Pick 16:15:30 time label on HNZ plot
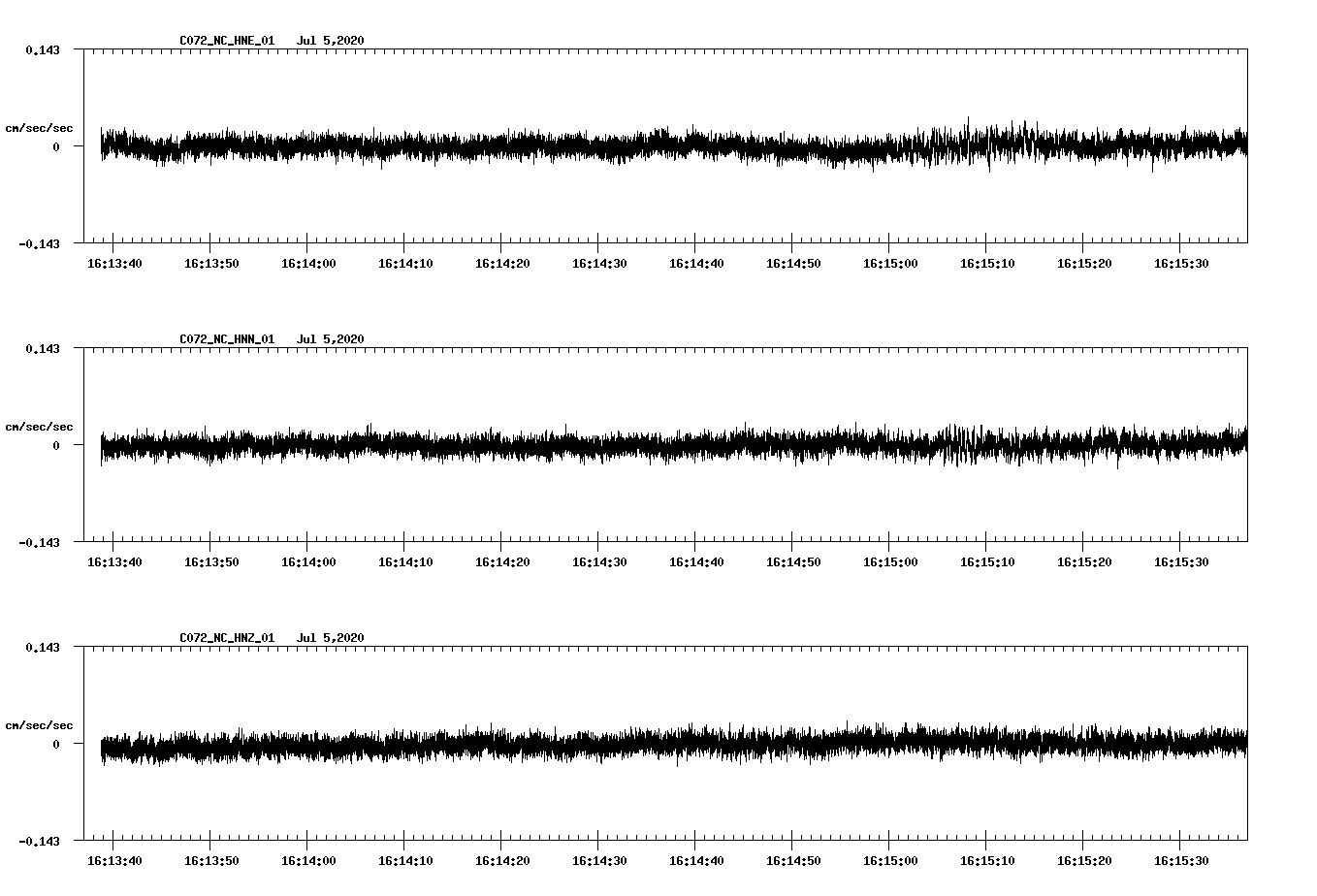The height and width of the screenshot is (896, 1317). click(x=1181, y=861)
